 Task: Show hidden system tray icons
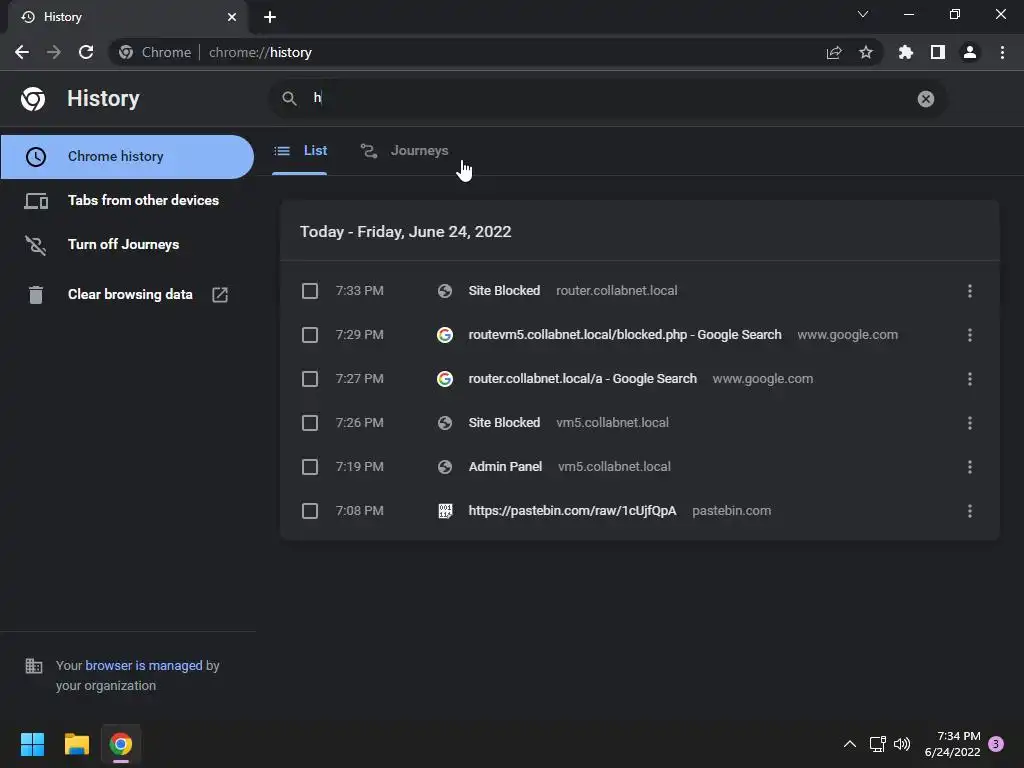(850, 744)
